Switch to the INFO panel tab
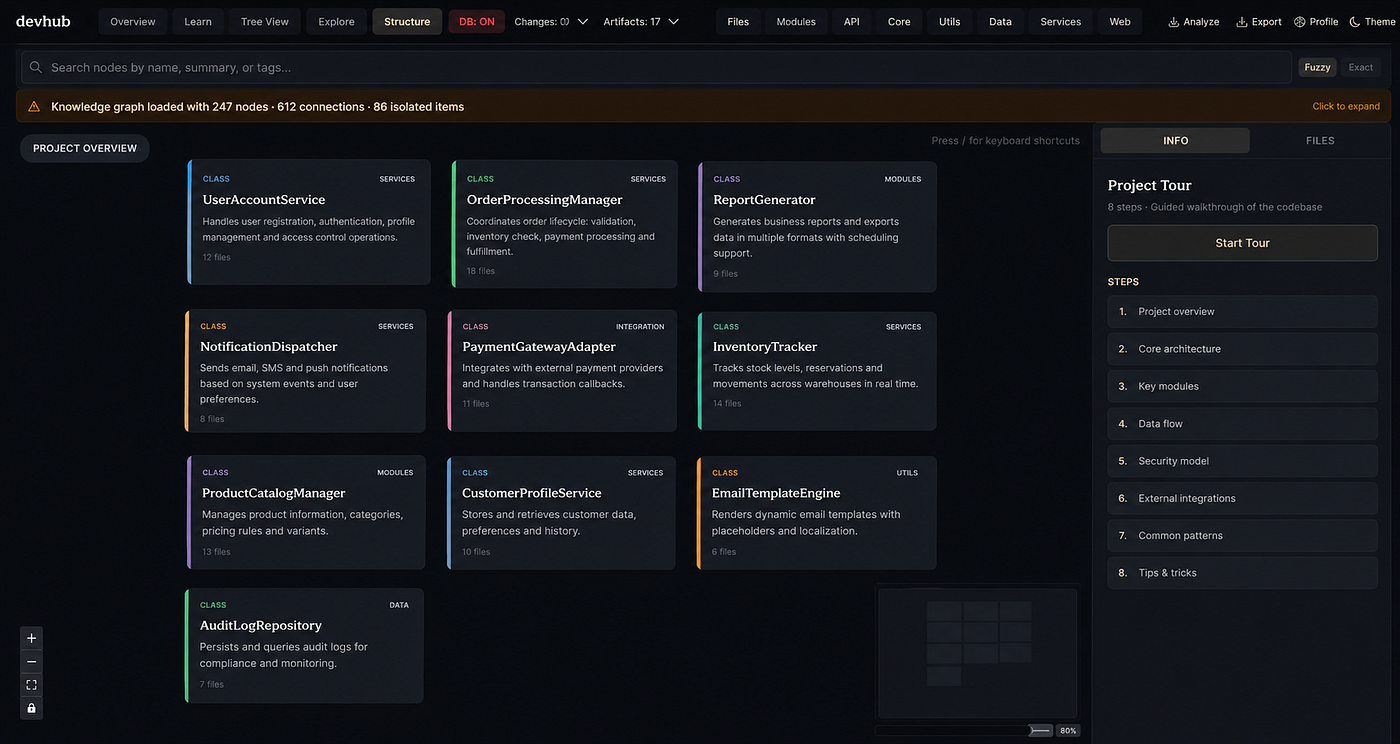The width and height of the screenshot is (1400, 744). pyautogui.click(x=1175, y=140)
